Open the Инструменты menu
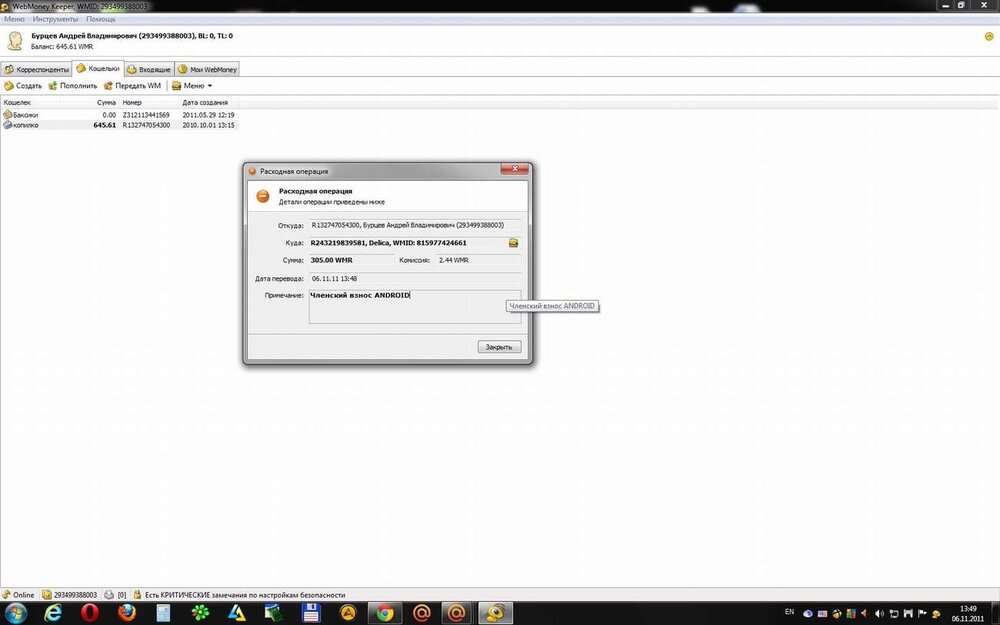 point(55,19)
